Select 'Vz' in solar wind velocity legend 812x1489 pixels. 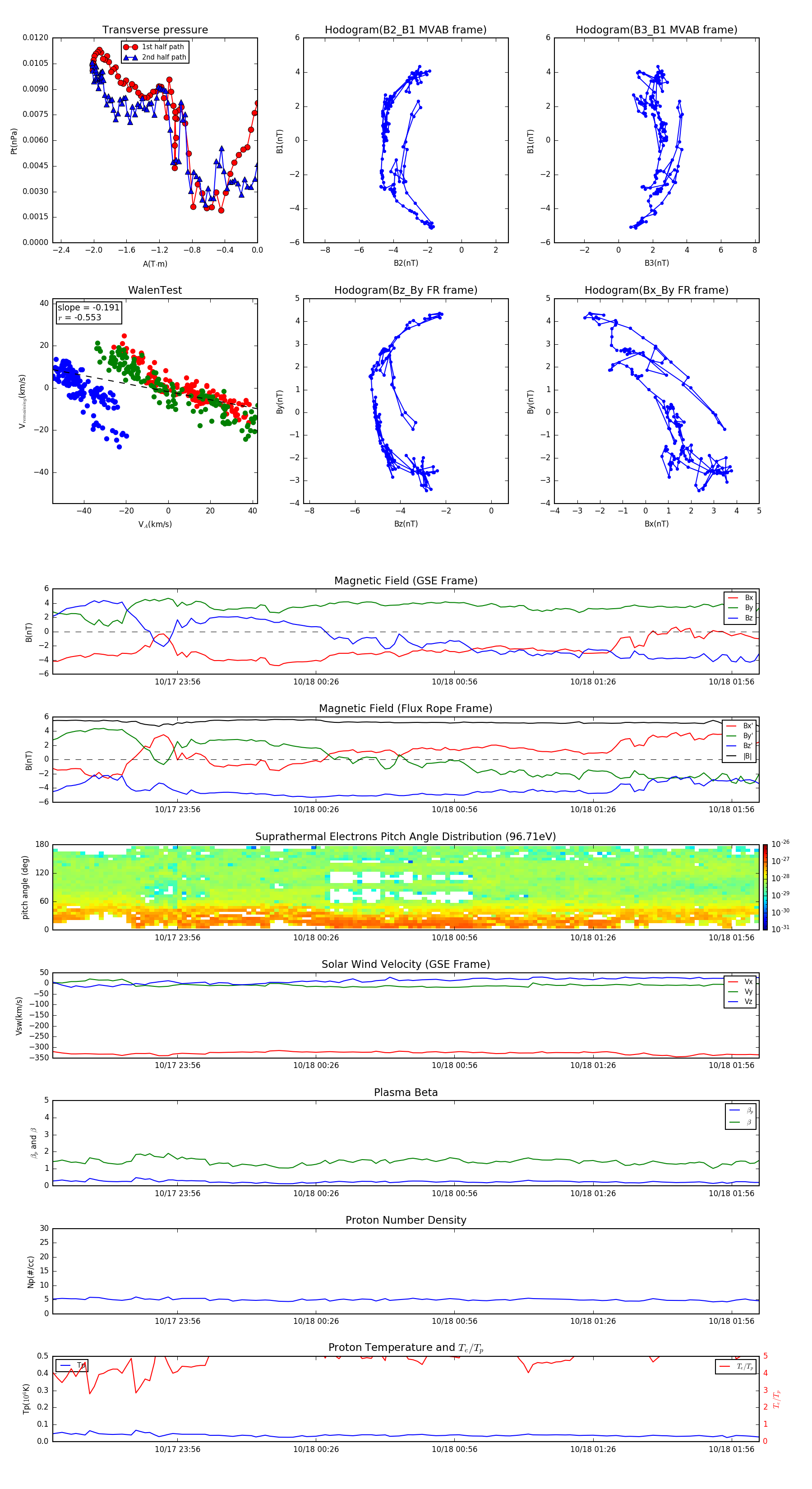(740, 1002)
